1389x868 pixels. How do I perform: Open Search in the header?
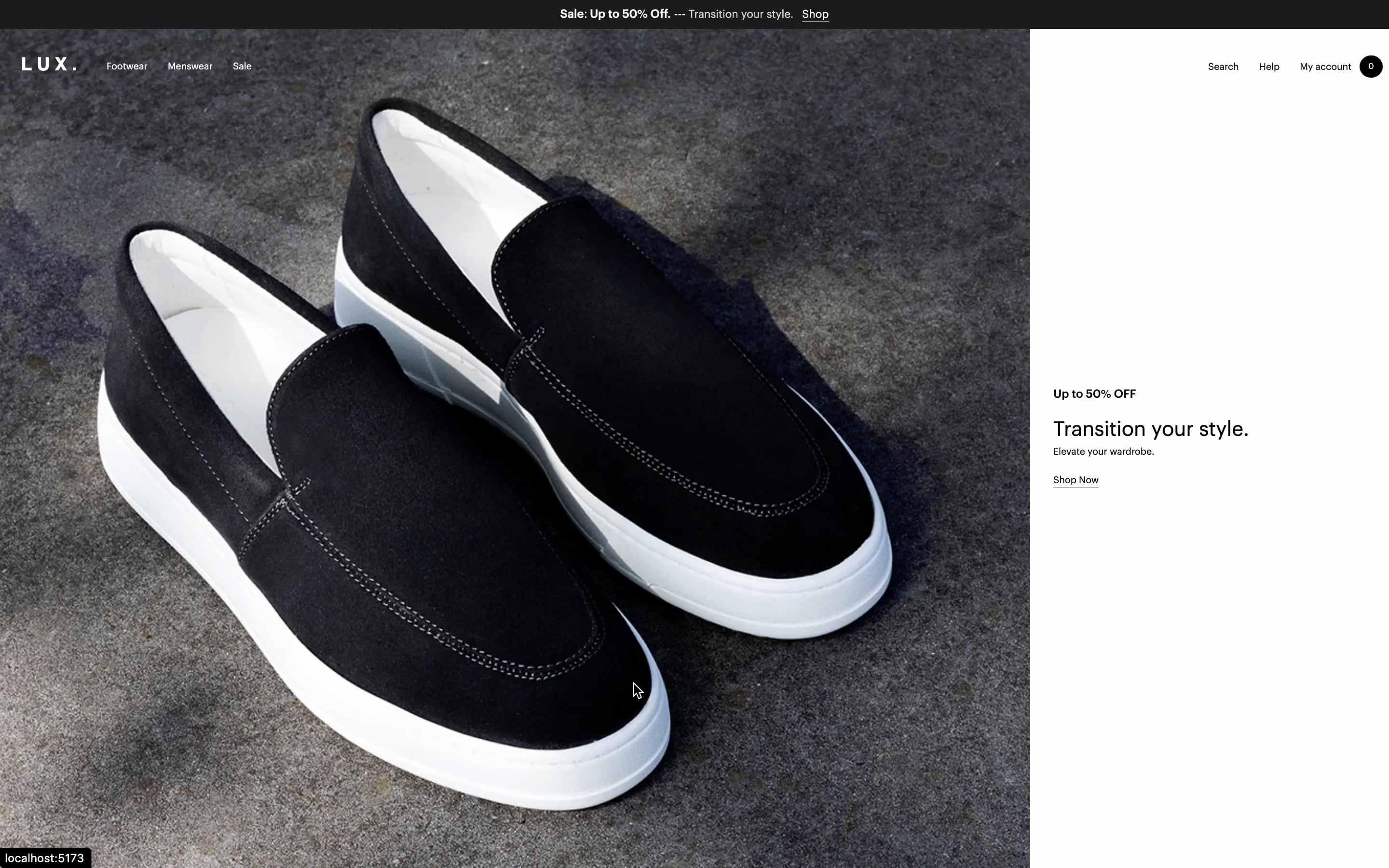(x=1223, y=67)
